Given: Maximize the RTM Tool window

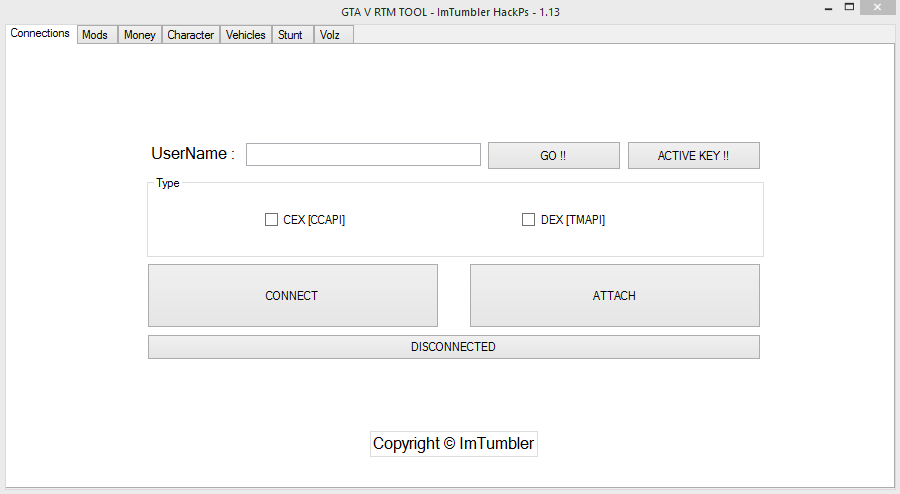Looking at the screenshot, I should tap(849, 8).
